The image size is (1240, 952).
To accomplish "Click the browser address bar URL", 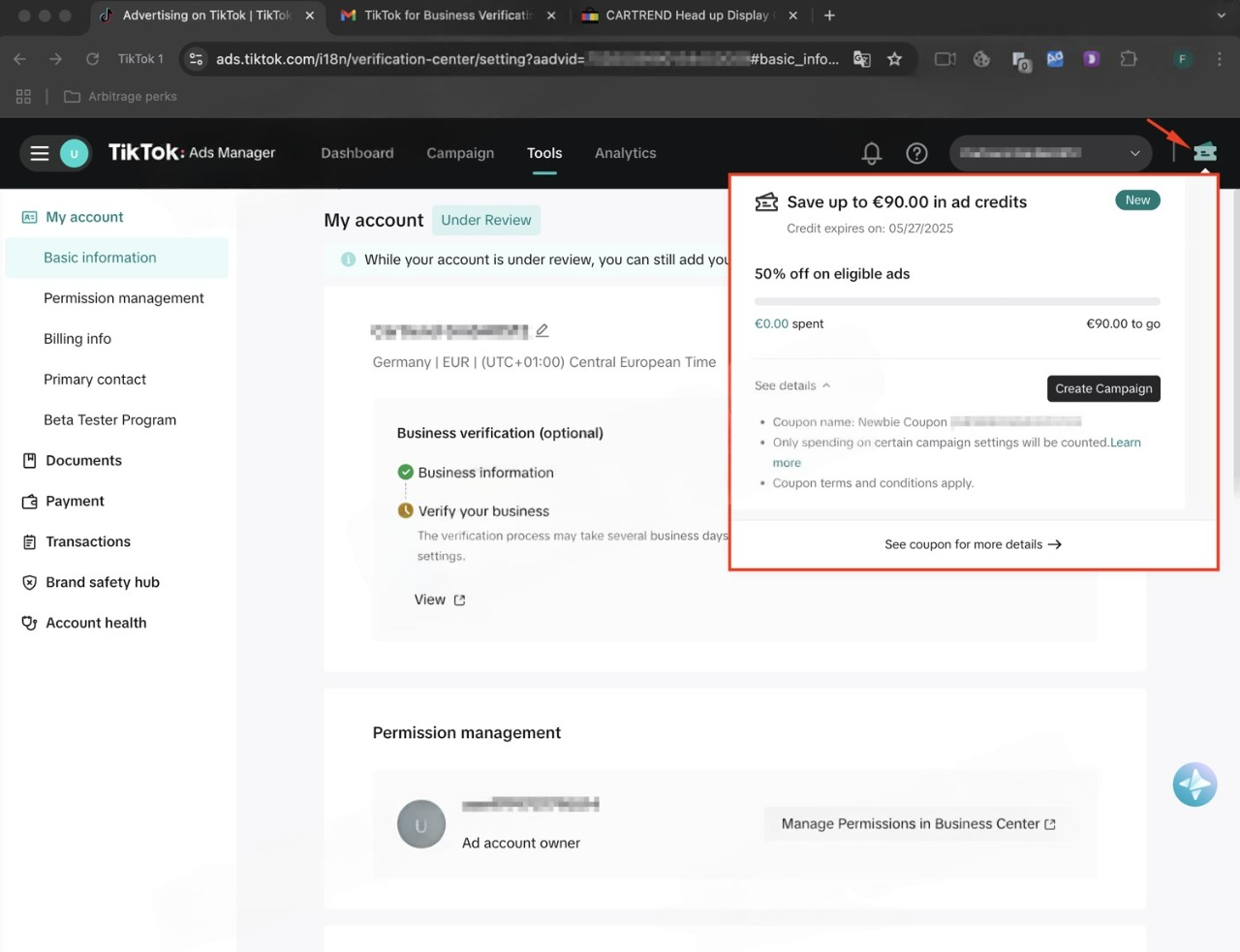I will click(528, 59).
